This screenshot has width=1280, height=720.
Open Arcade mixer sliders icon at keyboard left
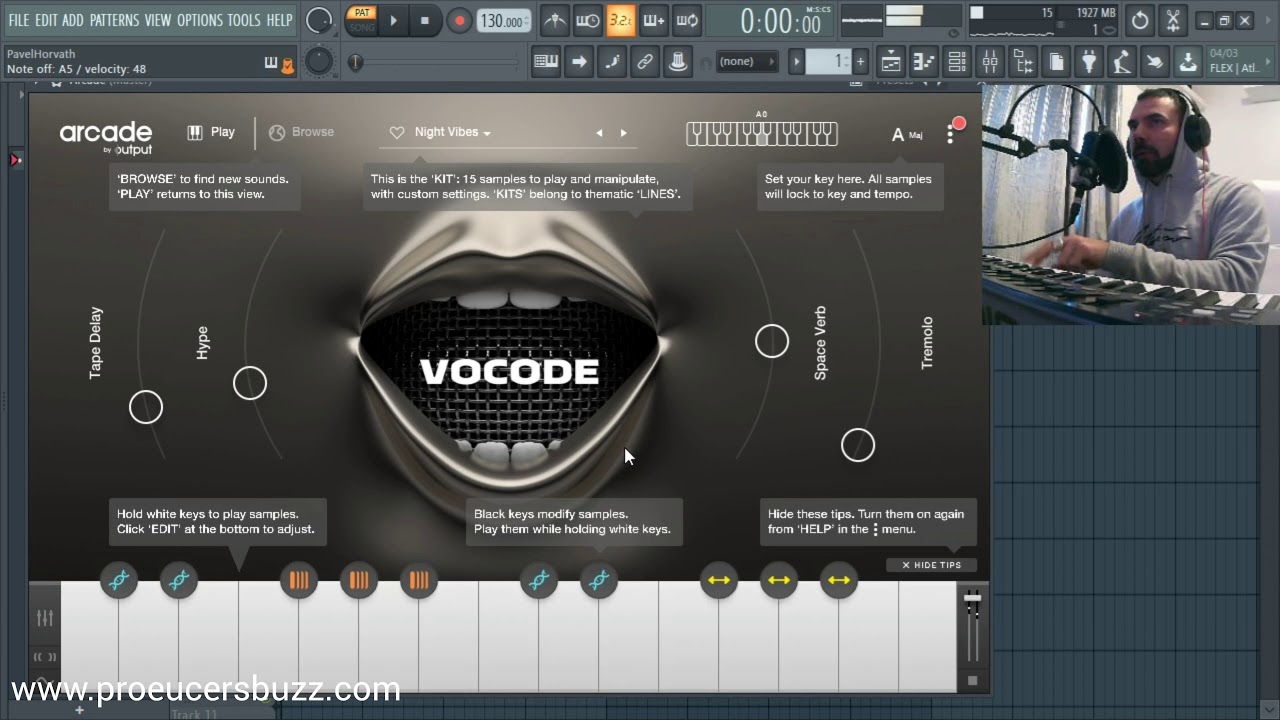(x=45, y=618)
